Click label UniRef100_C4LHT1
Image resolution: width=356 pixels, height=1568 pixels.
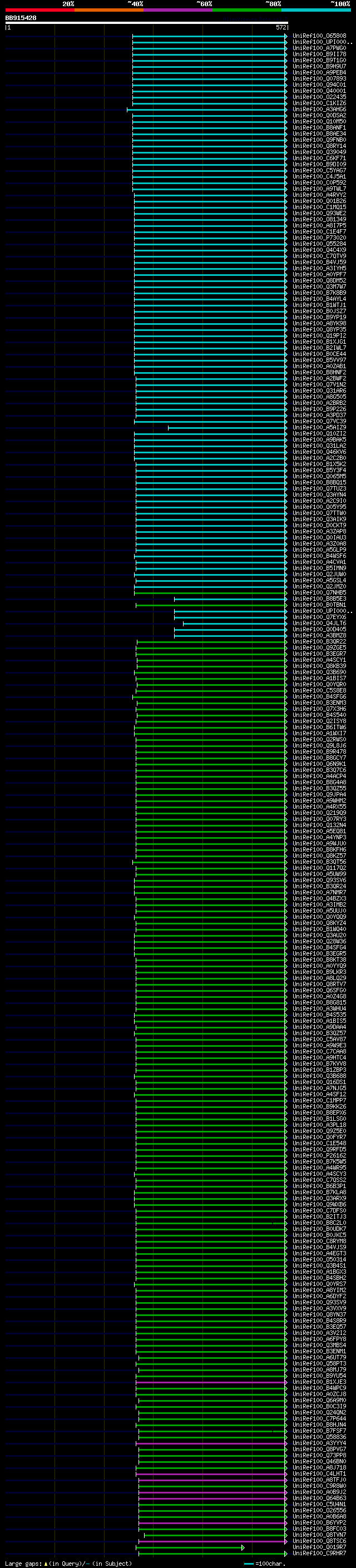pos(319,1473)
